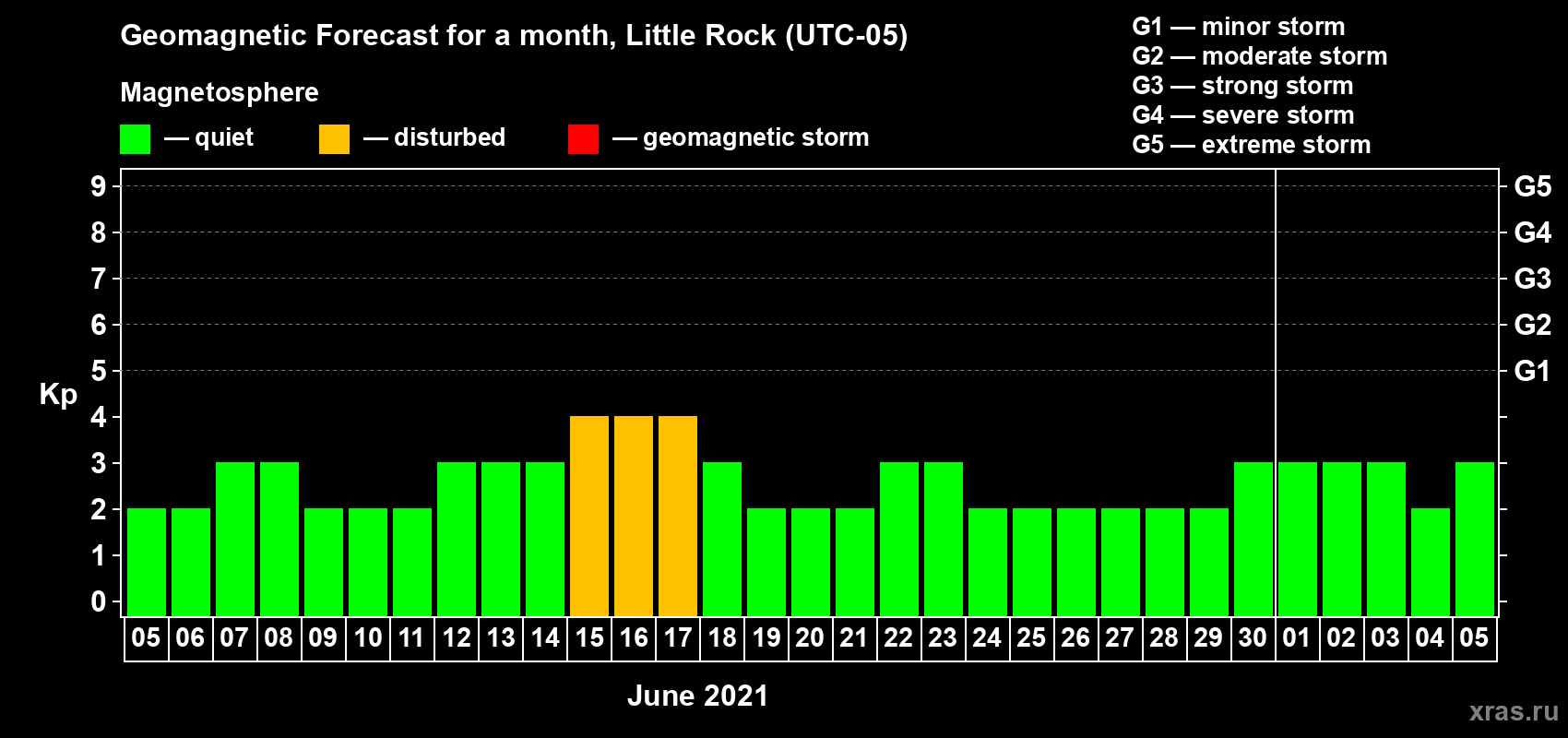This screenshot has height=738, width=1568.
Task: Click the date label 01
Action: tap(1297, 637)
